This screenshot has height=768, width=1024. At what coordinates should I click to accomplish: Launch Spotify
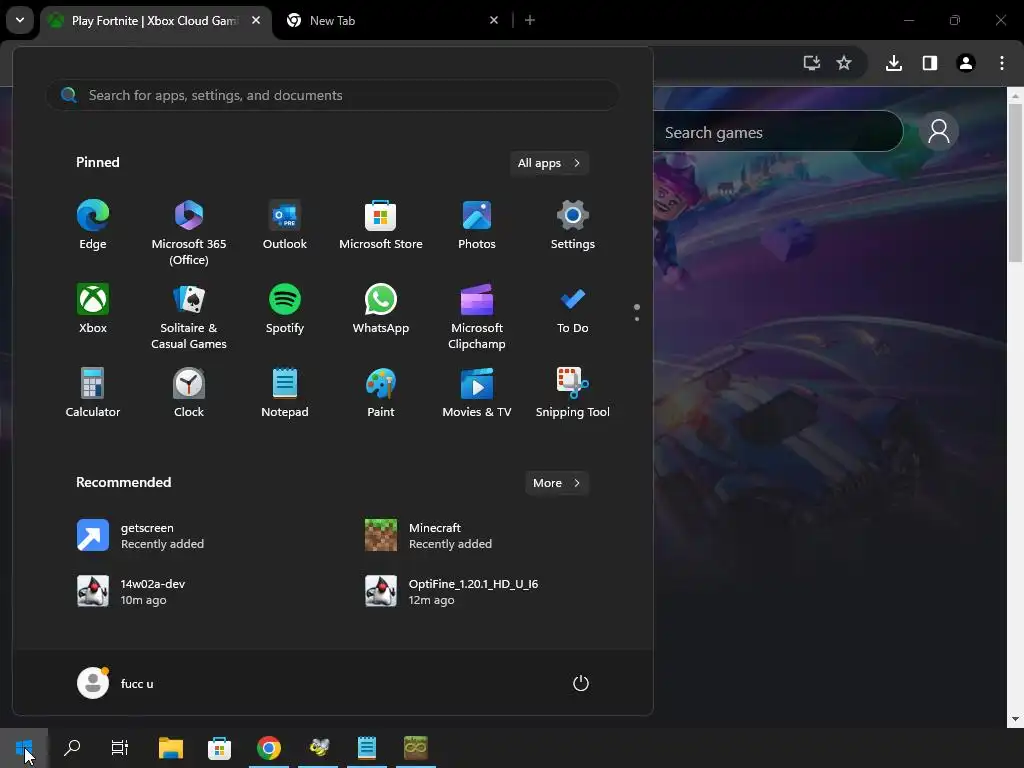point(285,309)
